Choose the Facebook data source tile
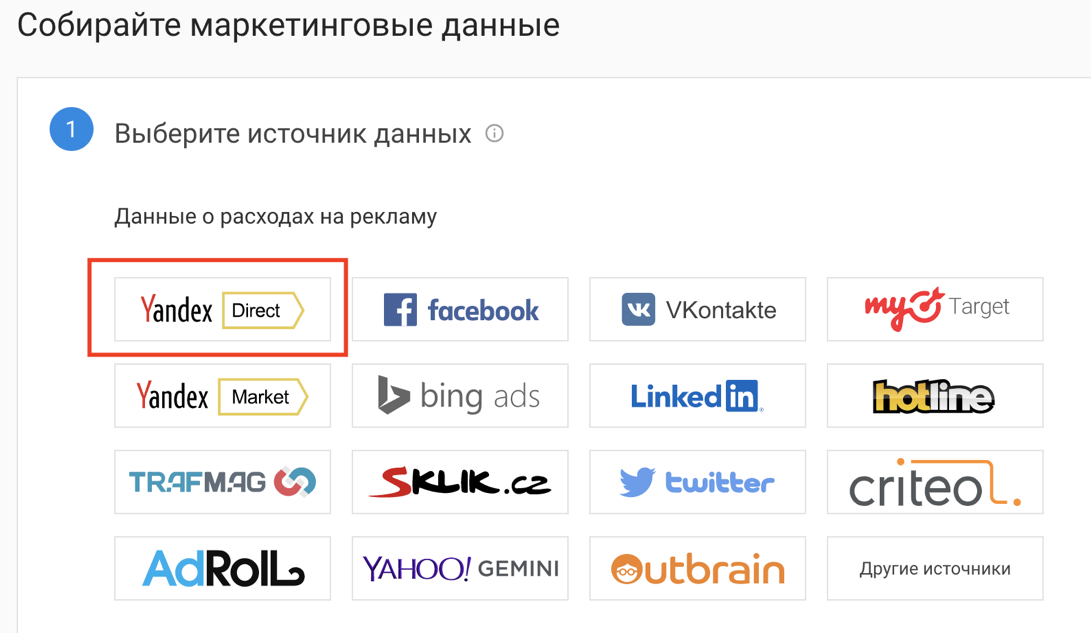The height and width of the screenshot is (633, 1091). pos(460,310)
